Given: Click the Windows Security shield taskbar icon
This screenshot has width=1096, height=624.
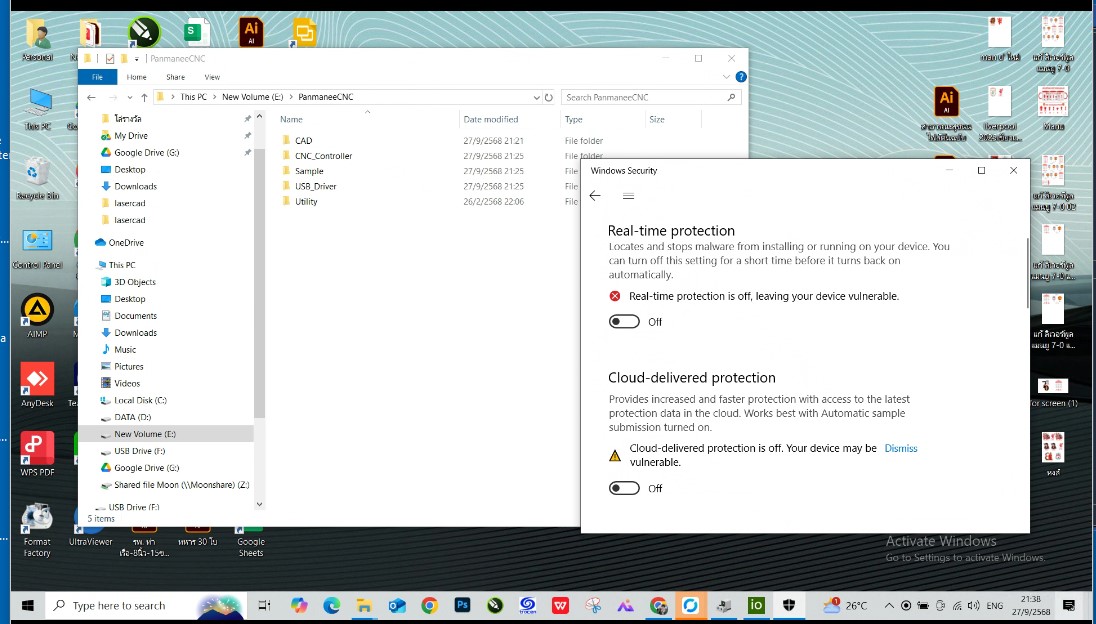Looking at the screenshot, I should 789,605.
